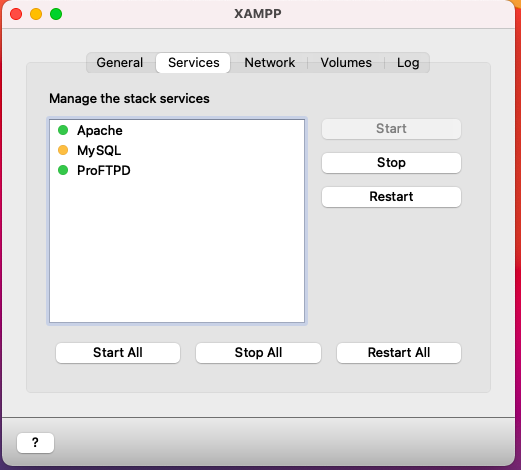Select ProFTPD in the services list
The width and height of the screenshot is (521, 470).
[x=177, y=170]
